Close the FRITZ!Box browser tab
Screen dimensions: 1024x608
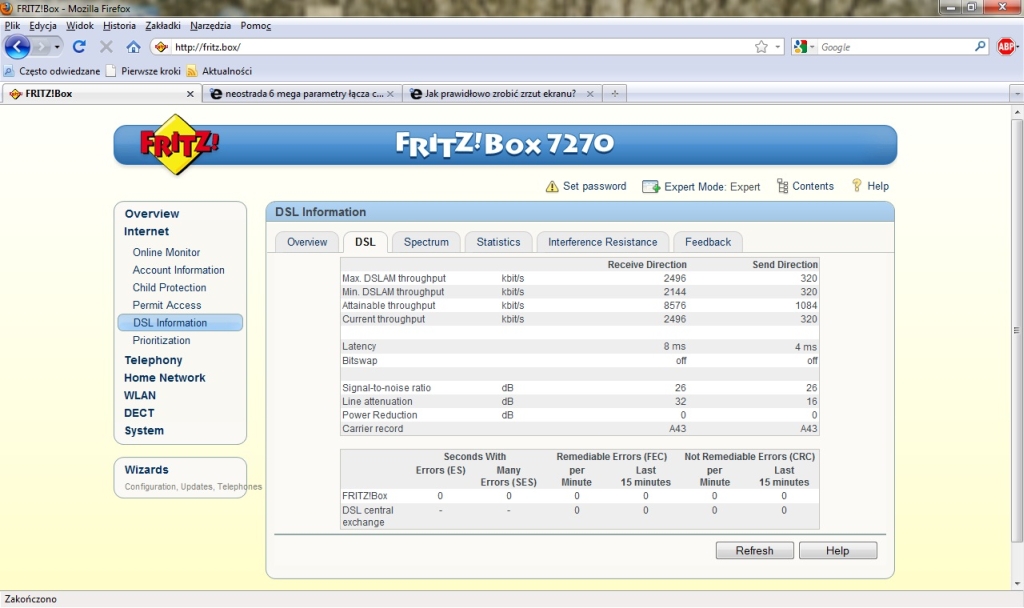(x=190, y=94)
